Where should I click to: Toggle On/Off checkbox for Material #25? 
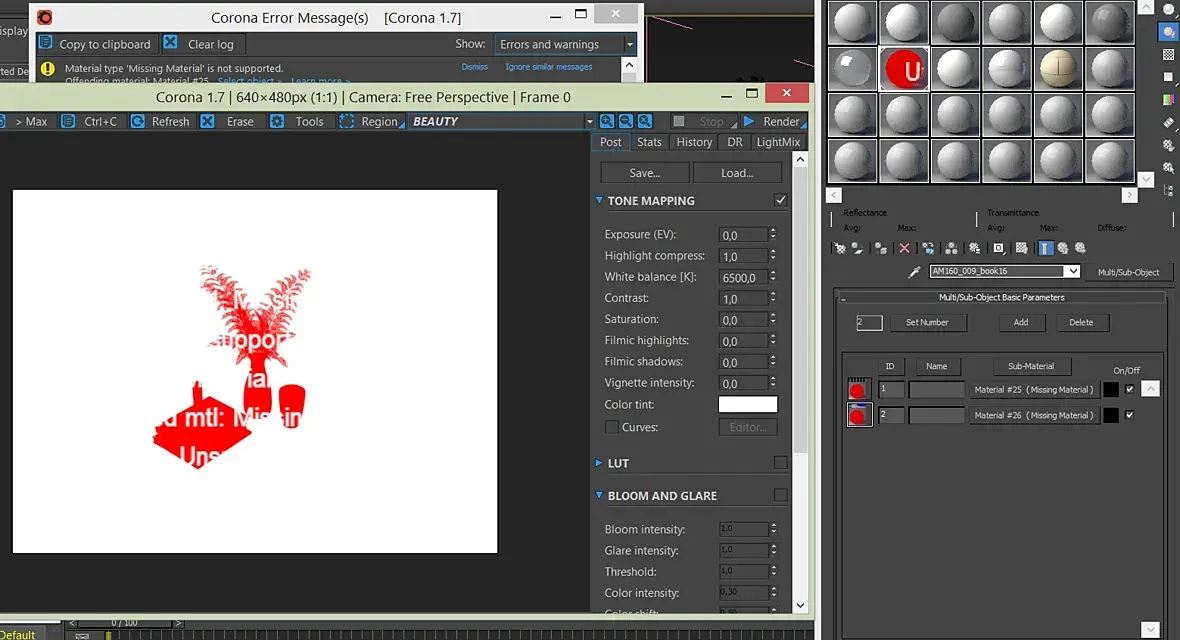[x=1130, y=389]
